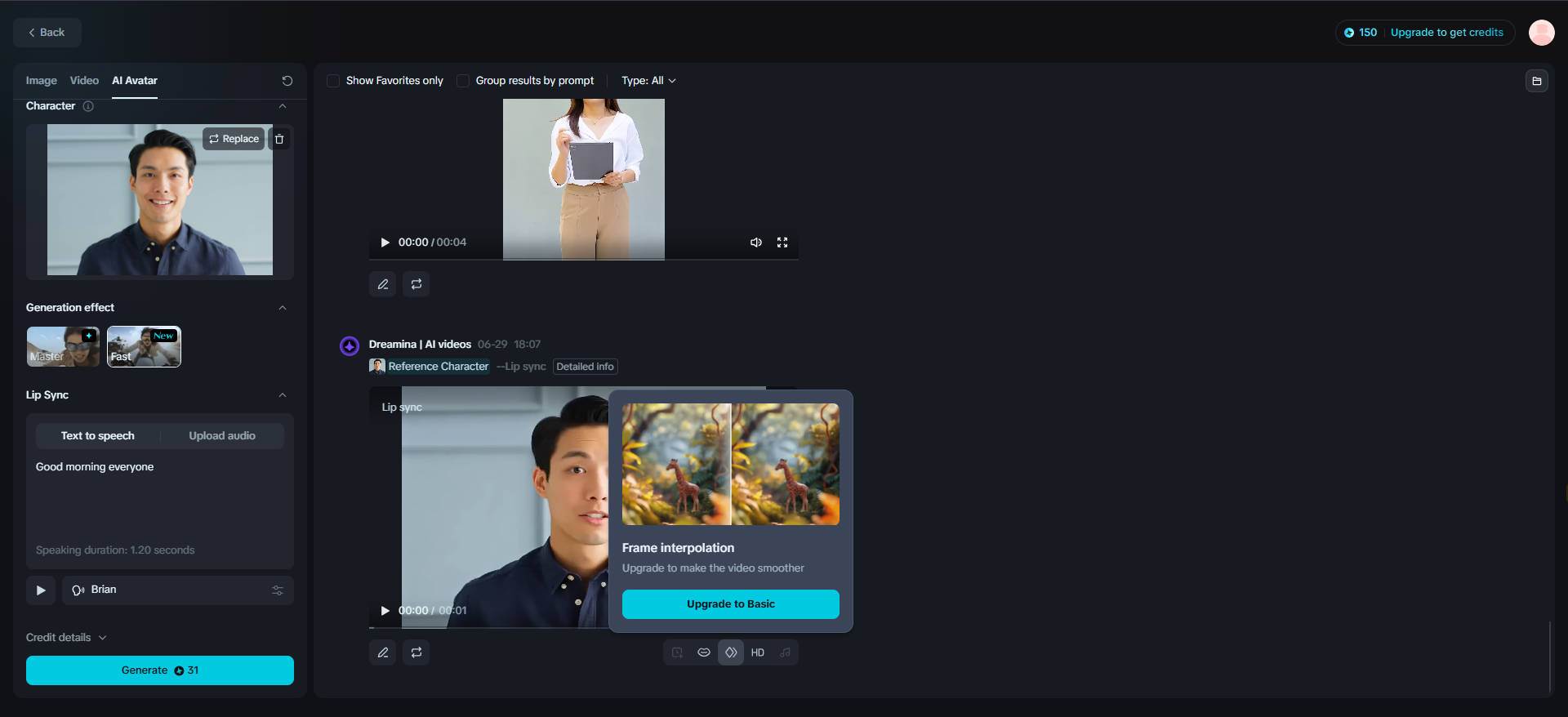
Task: Open the Brian voice selector
Action: pos(178,590)
